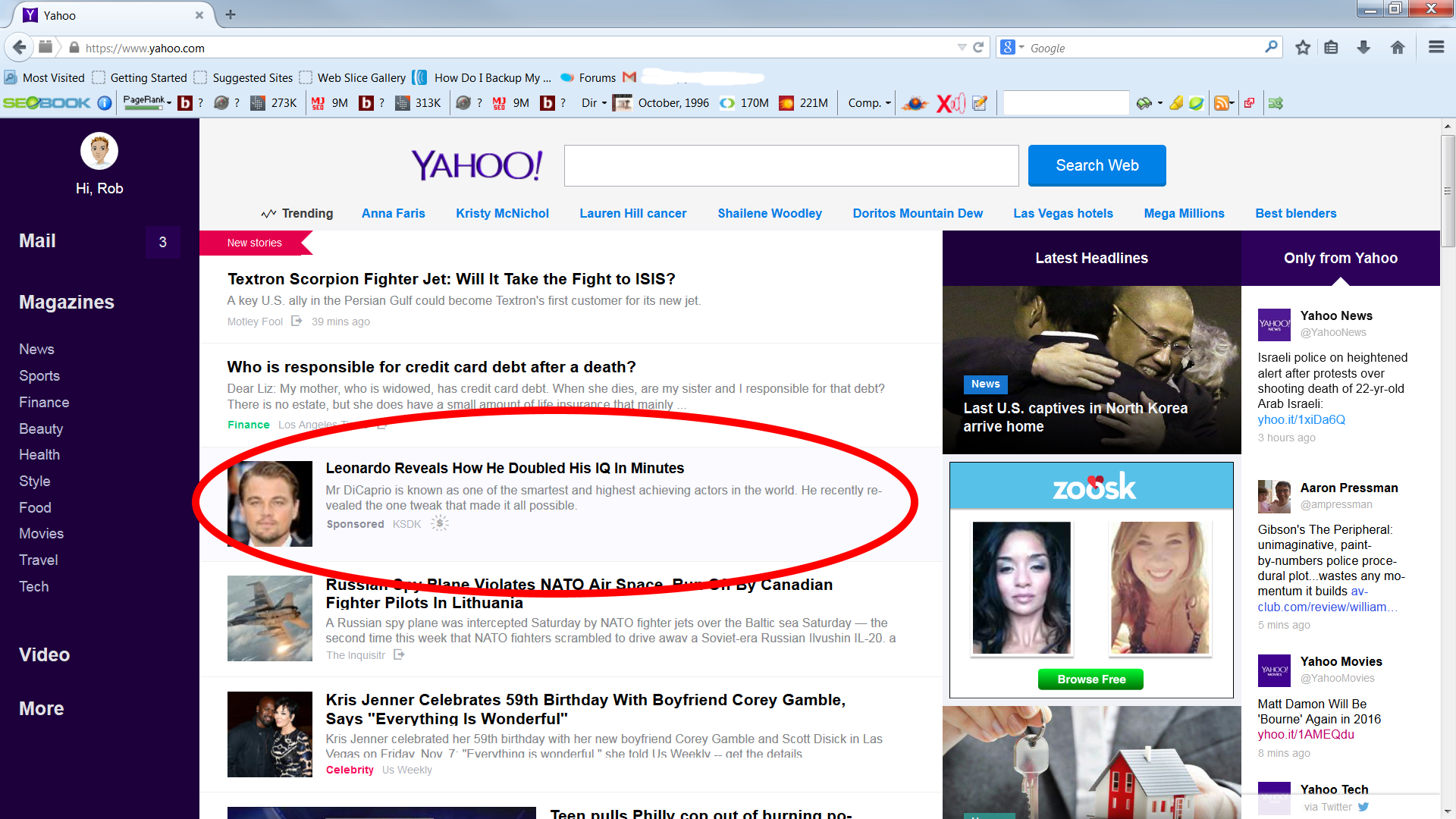This screenshot has width=1456, height=819.
Task: Open the trending topic Mega Millions
Action: click(1184, 213)
